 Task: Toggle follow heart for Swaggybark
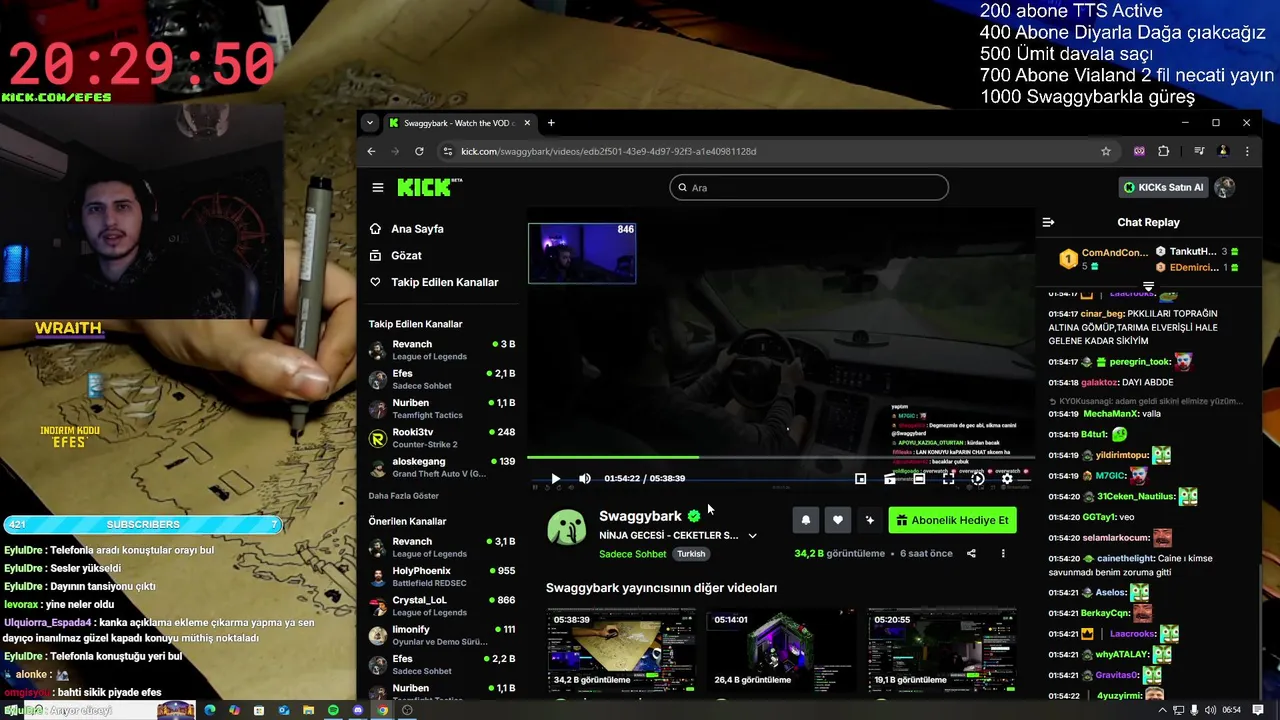pyautogui.click(x=838, y=520)
